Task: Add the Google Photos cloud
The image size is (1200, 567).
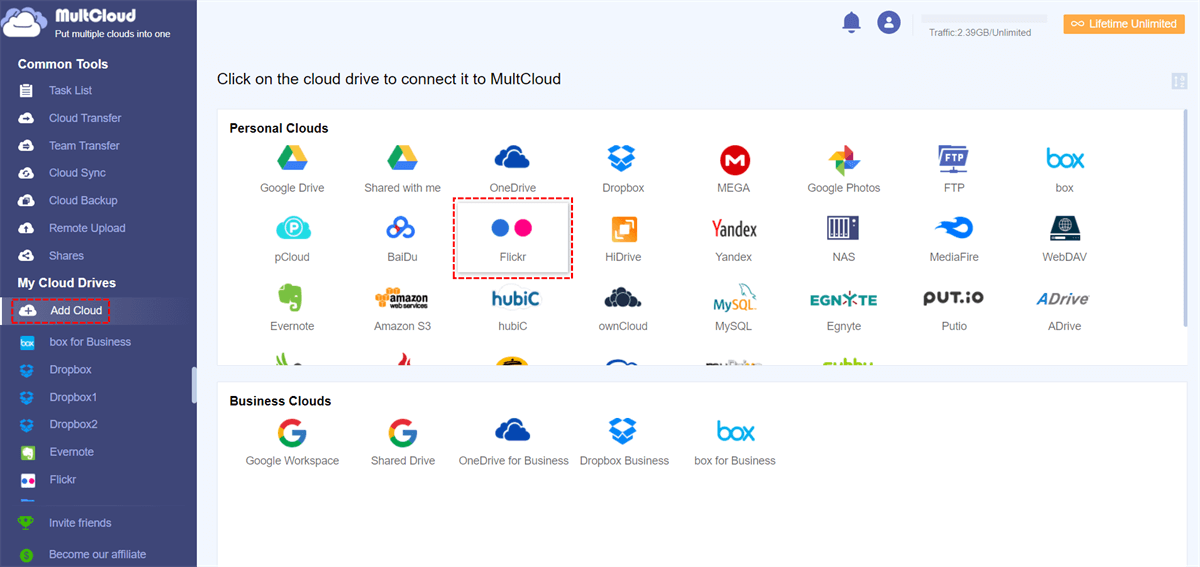Action: point(844,159)
